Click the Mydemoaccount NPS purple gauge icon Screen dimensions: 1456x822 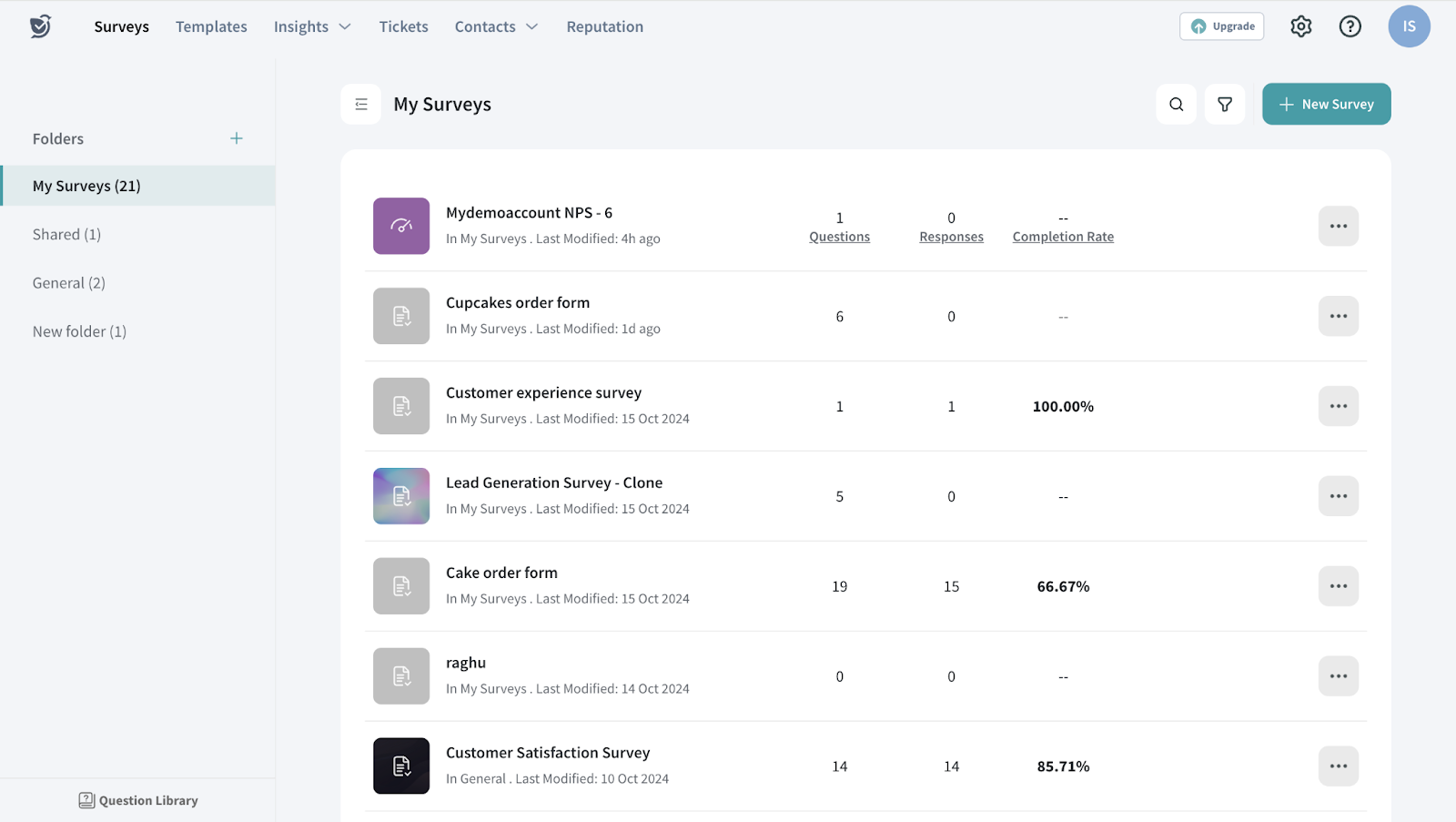click(x=401, y=226)
